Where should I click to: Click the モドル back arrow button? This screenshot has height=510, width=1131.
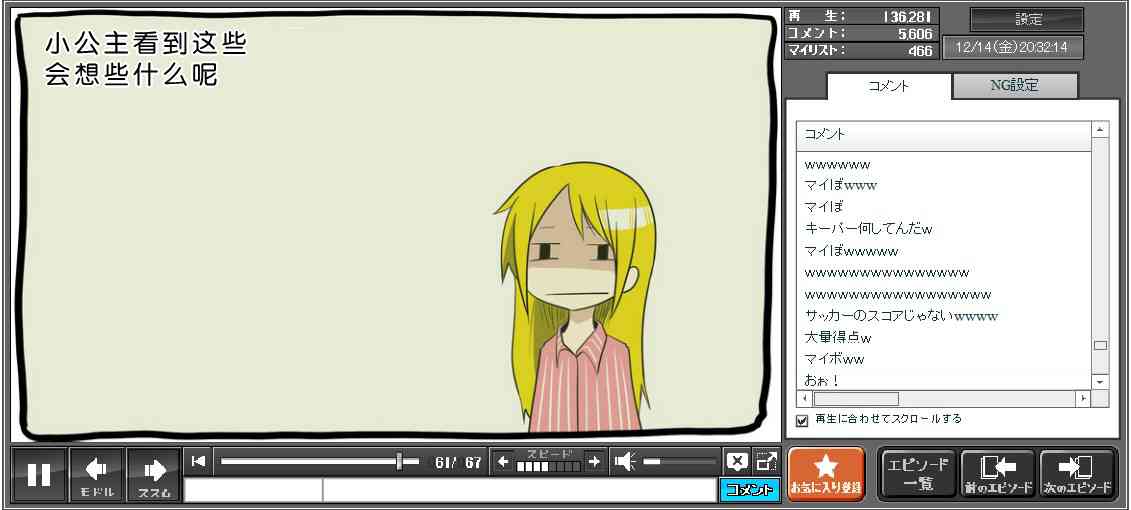click(x=97, y=474)
